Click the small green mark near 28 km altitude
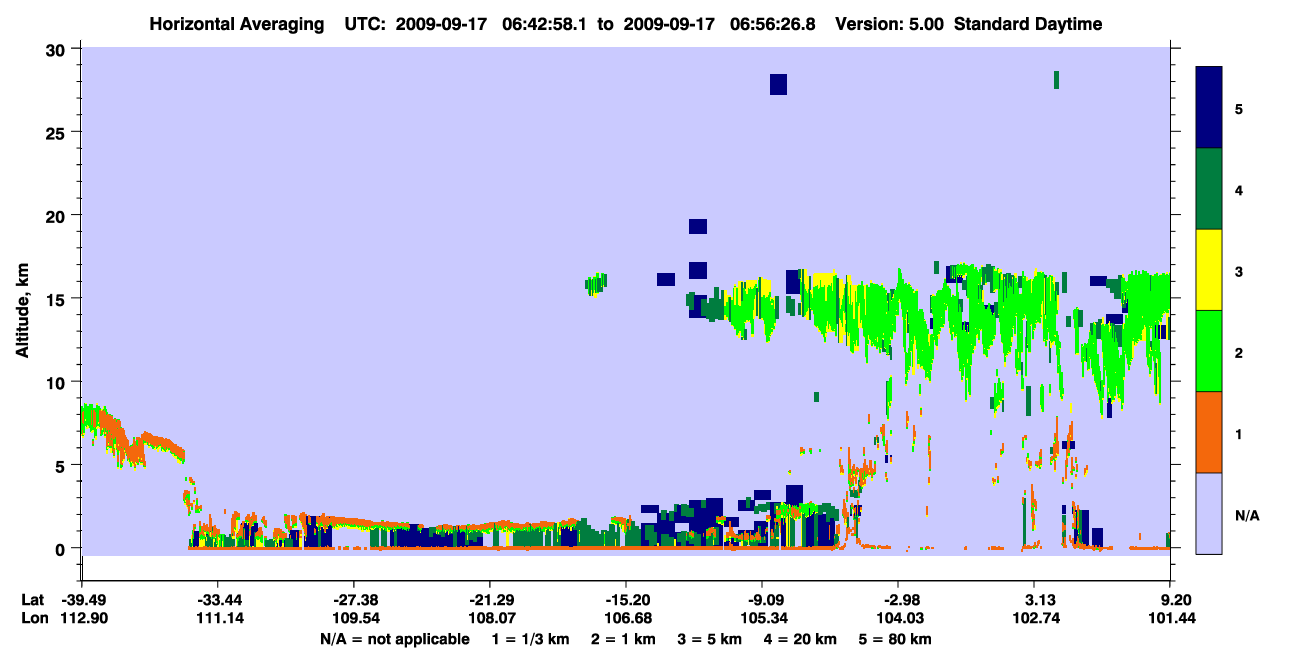This screenshot has width=1300, height=667. click(1056, 79)
